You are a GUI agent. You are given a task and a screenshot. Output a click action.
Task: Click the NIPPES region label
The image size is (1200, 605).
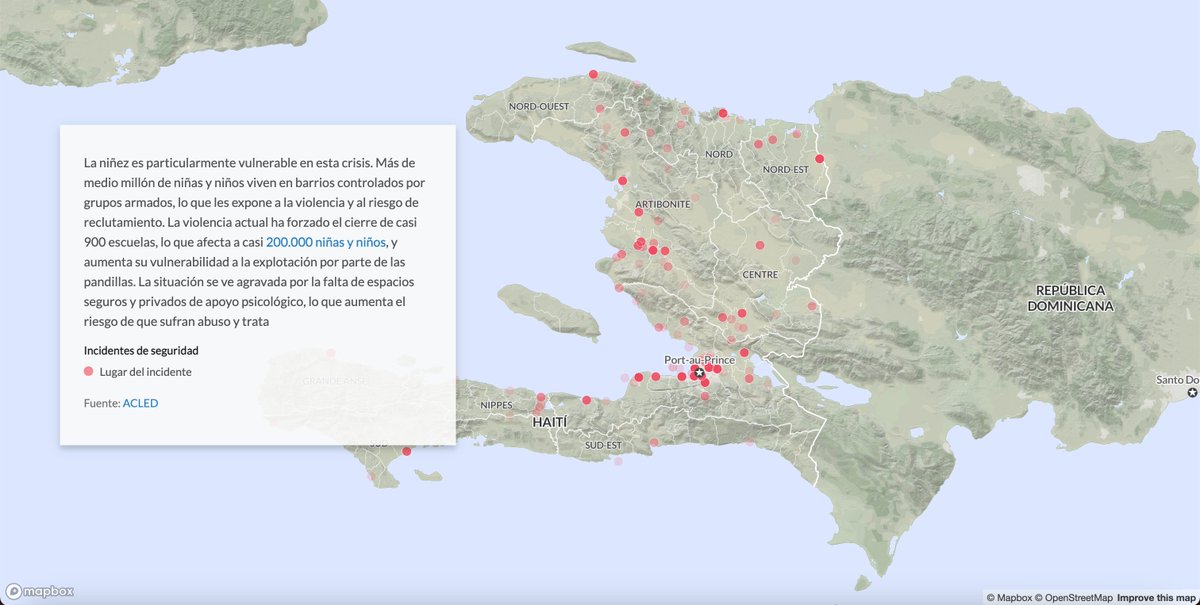pos(496,405)
